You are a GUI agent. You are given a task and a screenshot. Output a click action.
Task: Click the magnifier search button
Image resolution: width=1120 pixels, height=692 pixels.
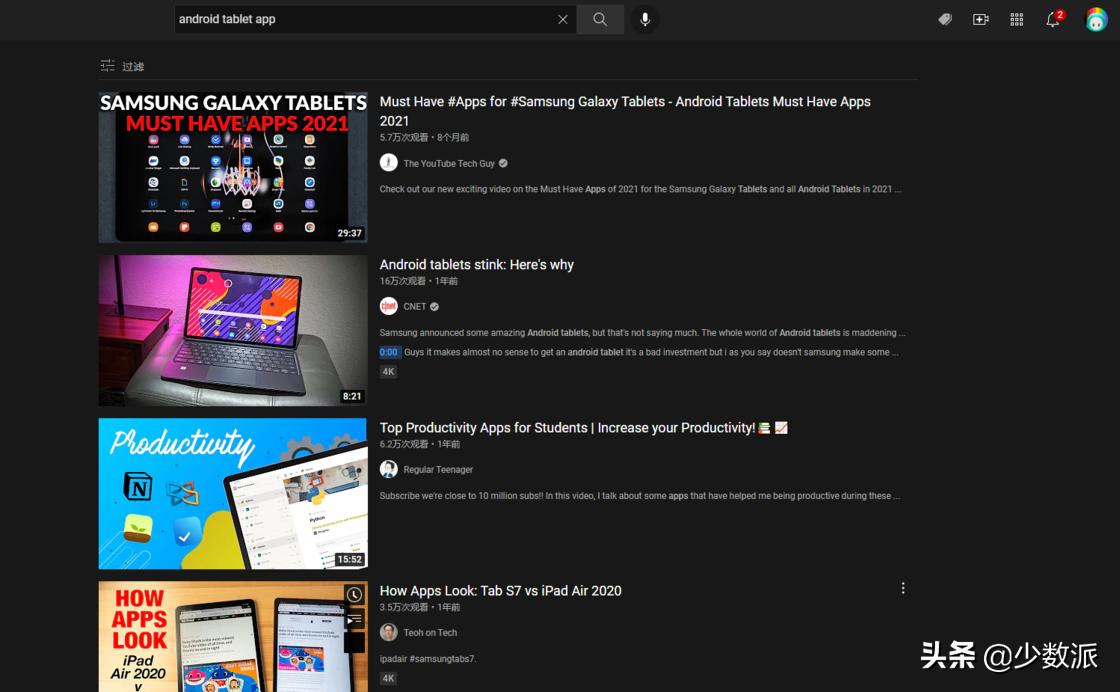pyautogui.click(x=600, y=19)
